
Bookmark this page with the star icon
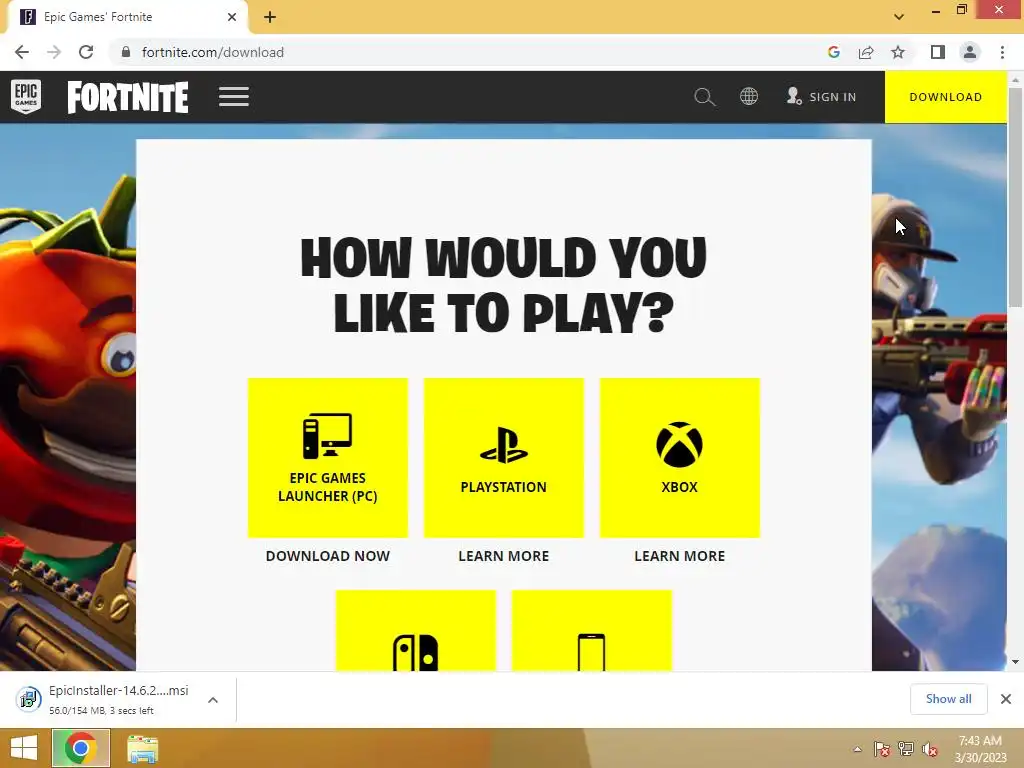[898, 52]
